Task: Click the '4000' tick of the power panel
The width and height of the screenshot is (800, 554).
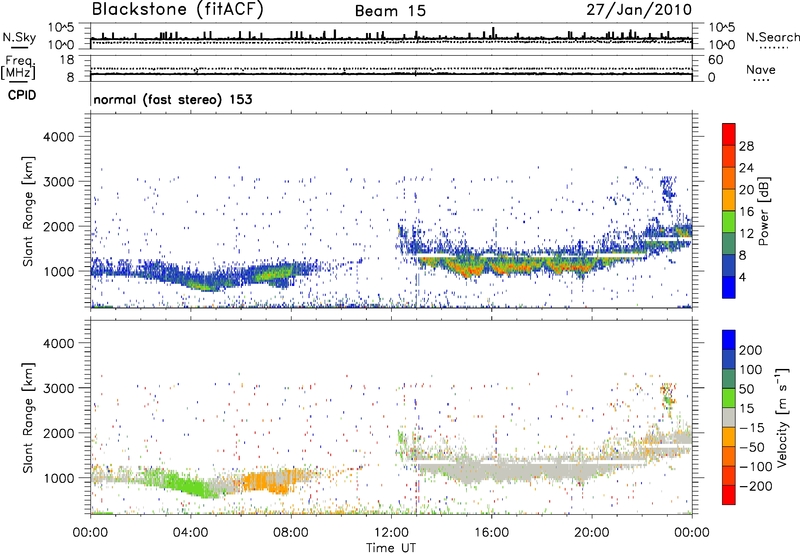Action: pos(58,137)
